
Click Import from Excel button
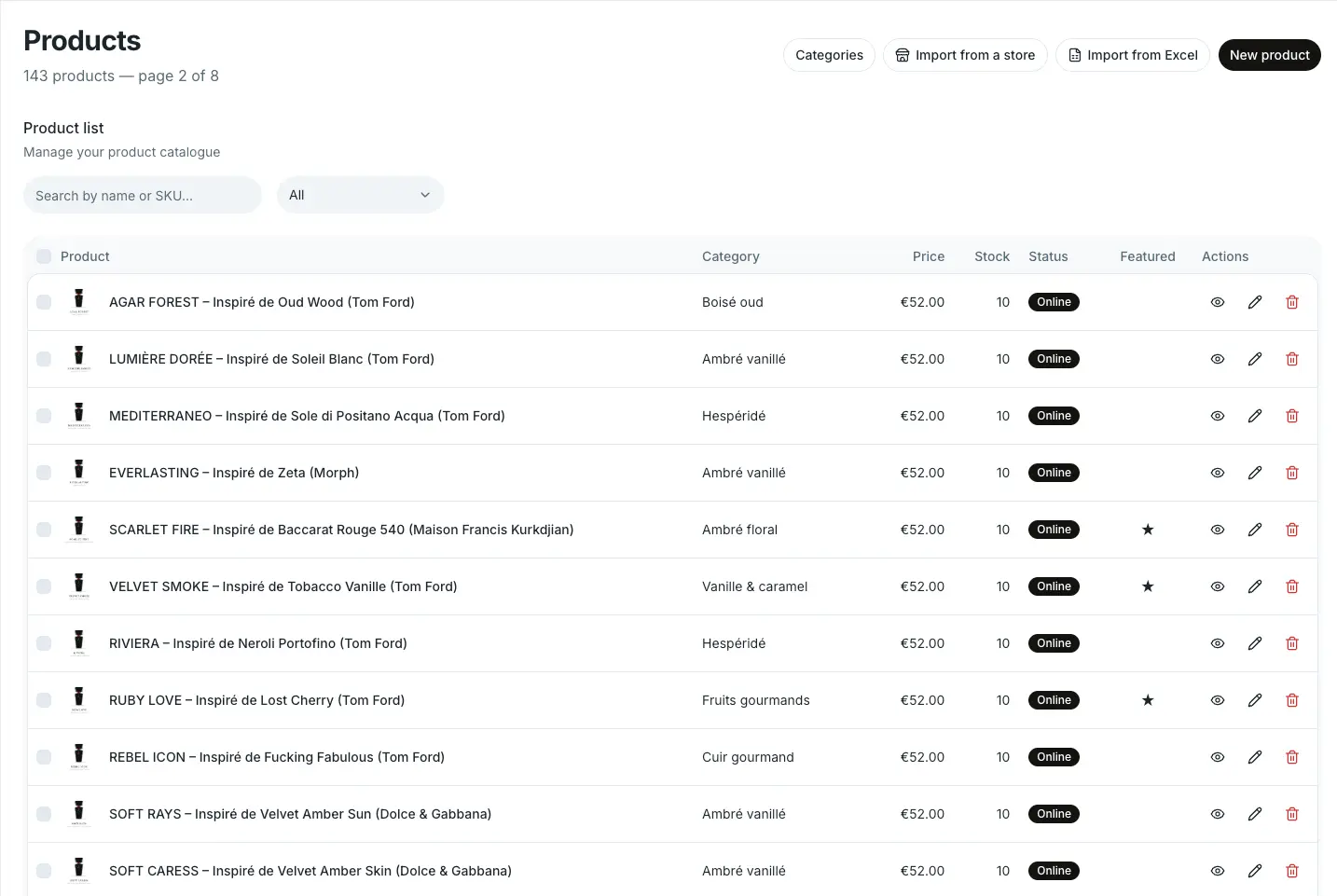click(x=1133, y=55)
